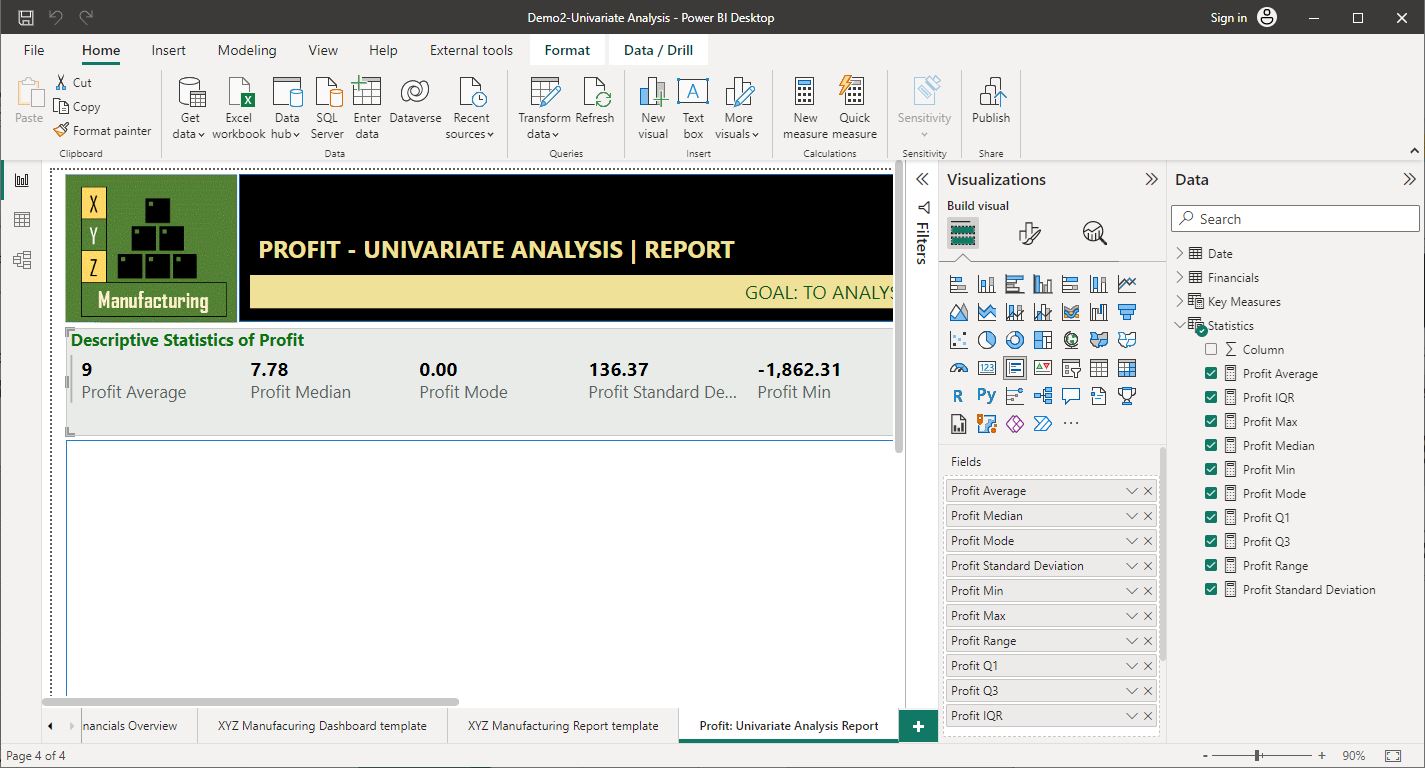This screenshot has height=768, width=1425.
Task: Select the area chart visual
Action: tap(958, 312)
